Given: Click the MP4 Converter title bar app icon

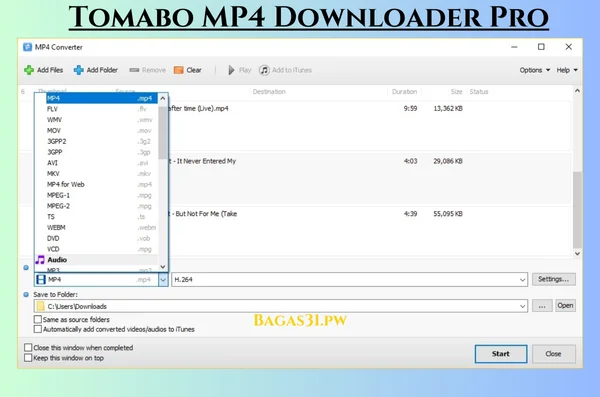Looking at the screenshot, I should pos(27,47).
